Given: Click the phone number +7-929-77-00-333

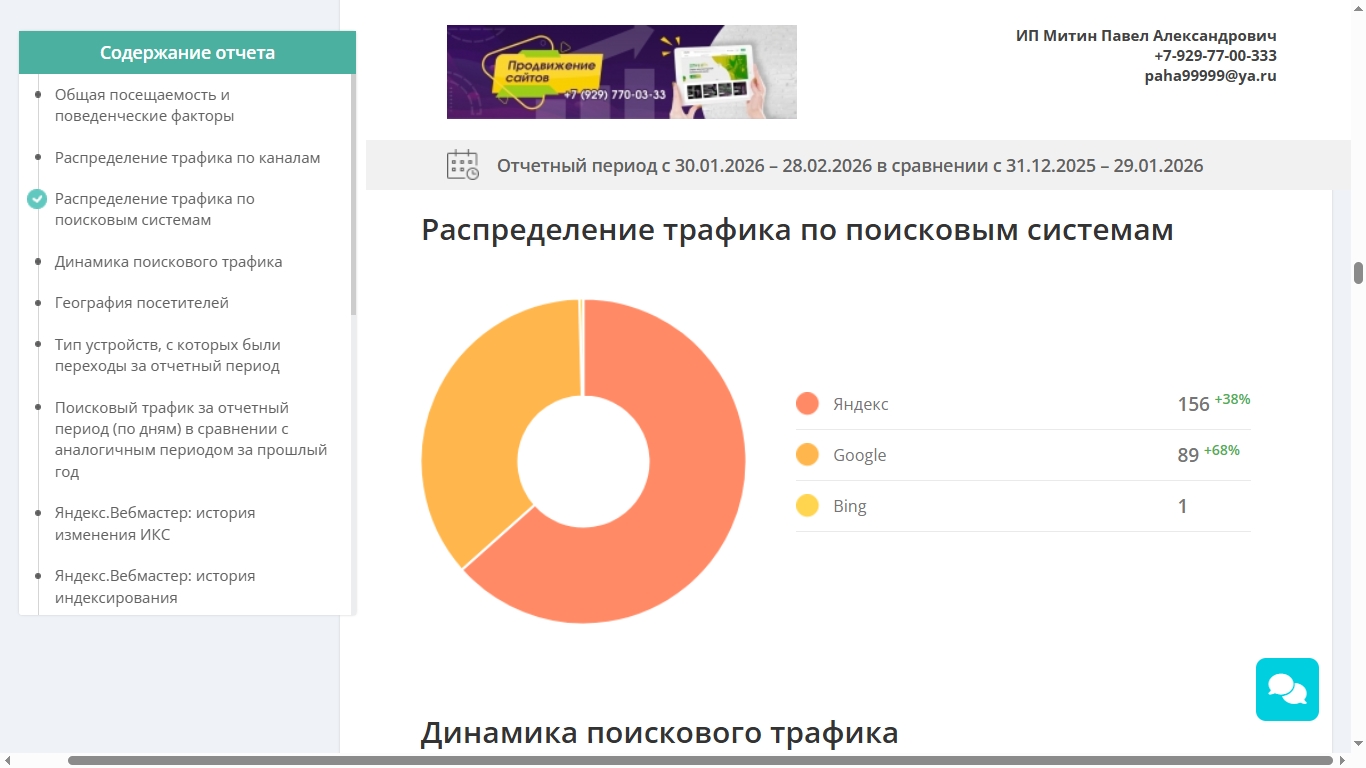Looking at the screenshot, I should click(1215, 55).
